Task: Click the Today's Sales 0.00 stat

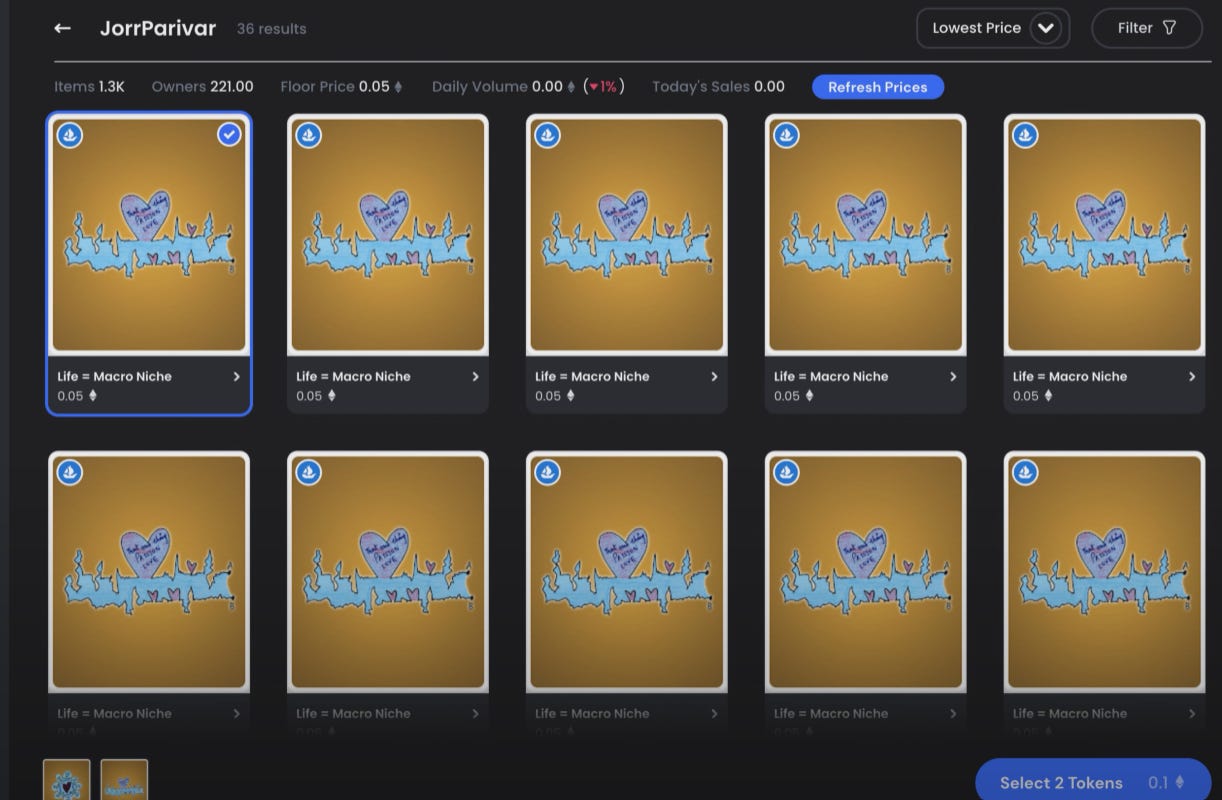Action: point(718,87)
